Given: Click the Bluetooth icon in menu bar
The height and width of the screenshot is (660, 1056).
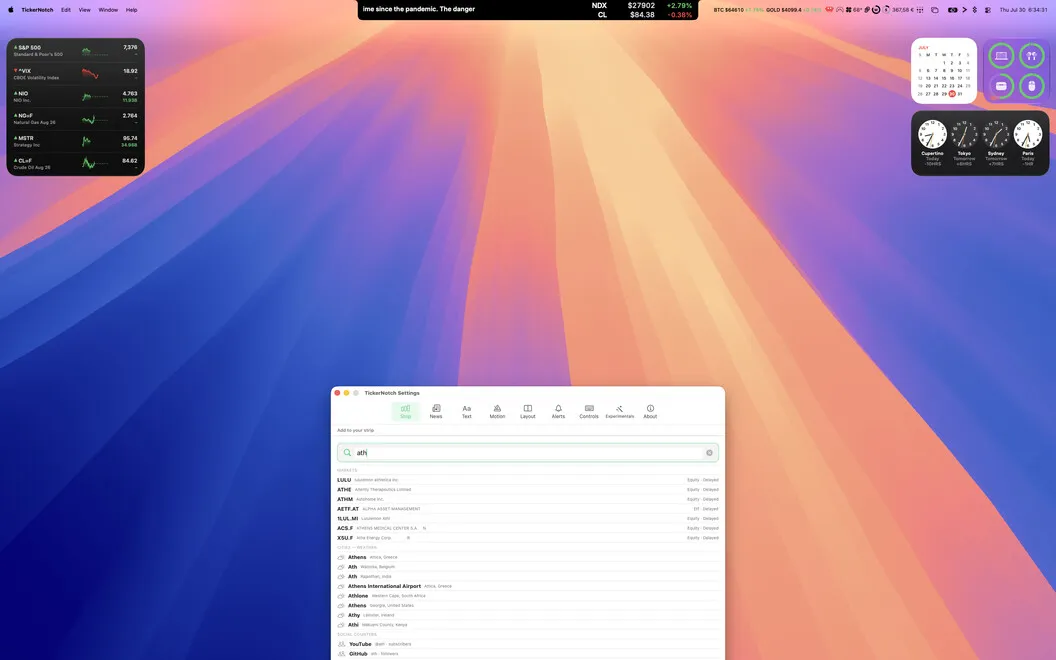Looking at the screenshot, I should 974,9.
